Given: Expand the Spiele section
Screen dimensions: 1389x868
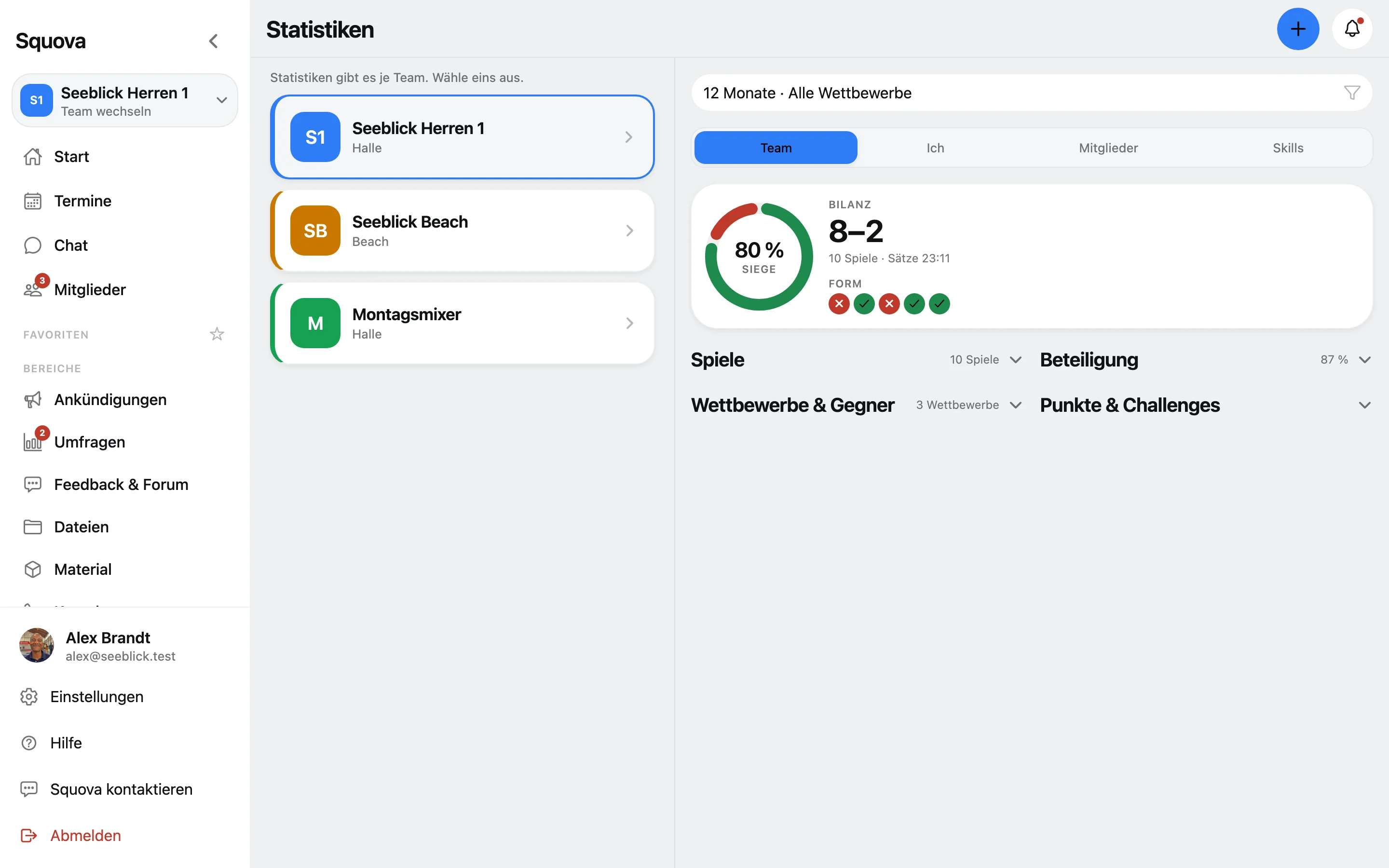Looking at the screenshot, I should pos(857,360).
